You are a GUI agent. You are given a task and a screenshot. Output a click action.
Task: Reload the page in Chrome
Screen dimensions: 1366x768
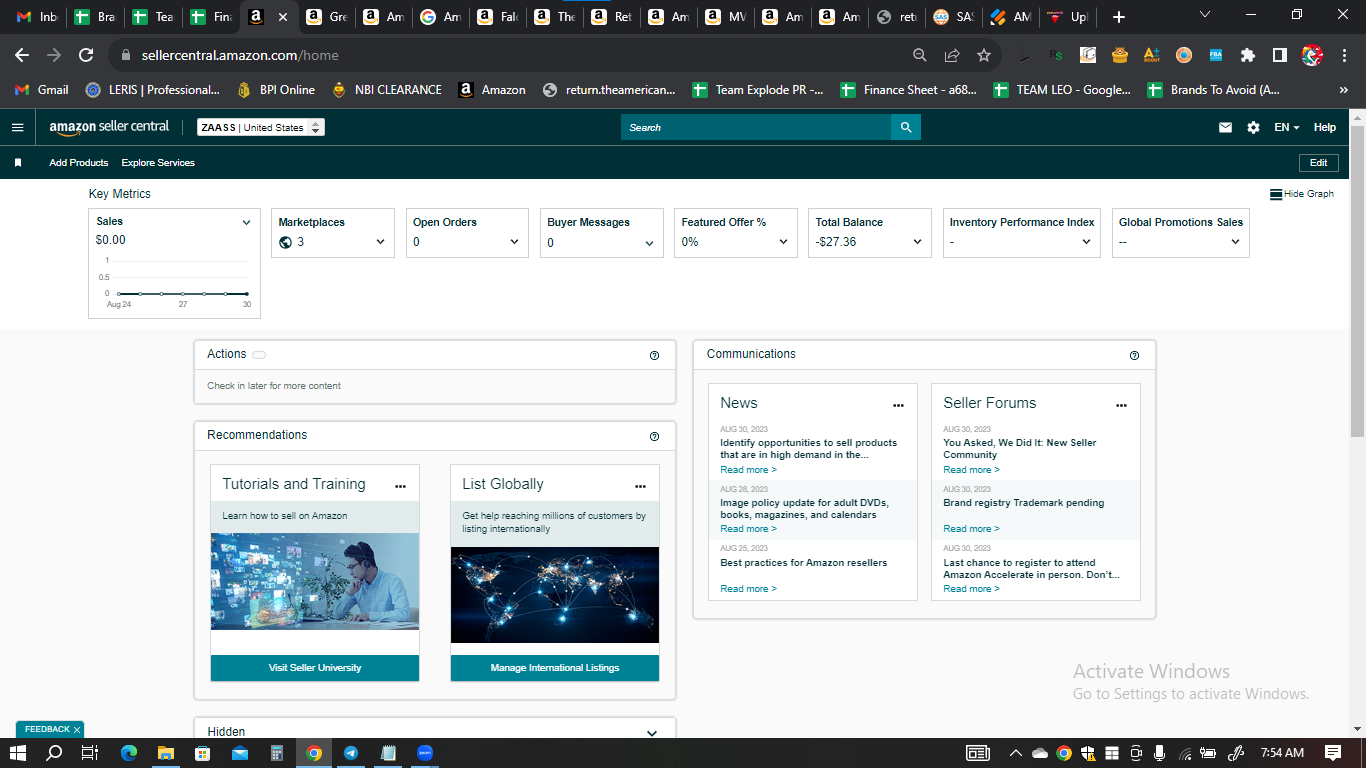pos(86,55)
